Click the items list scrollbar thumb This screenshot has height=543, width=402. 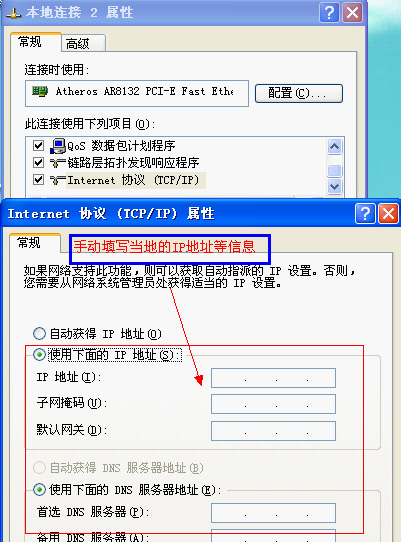click(x=334, y=170)
